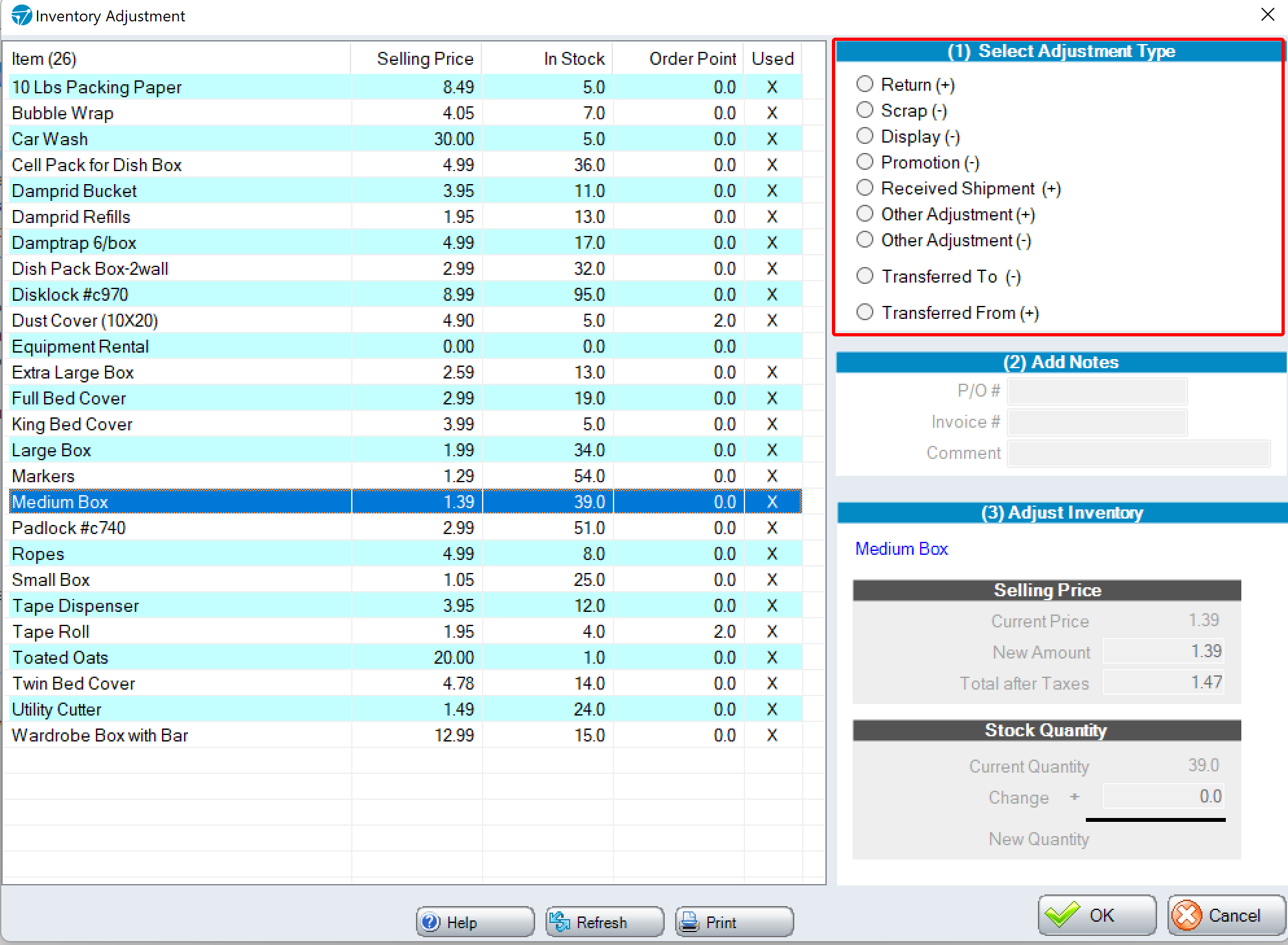
Task: Select the Markers item
Action: 406,476
